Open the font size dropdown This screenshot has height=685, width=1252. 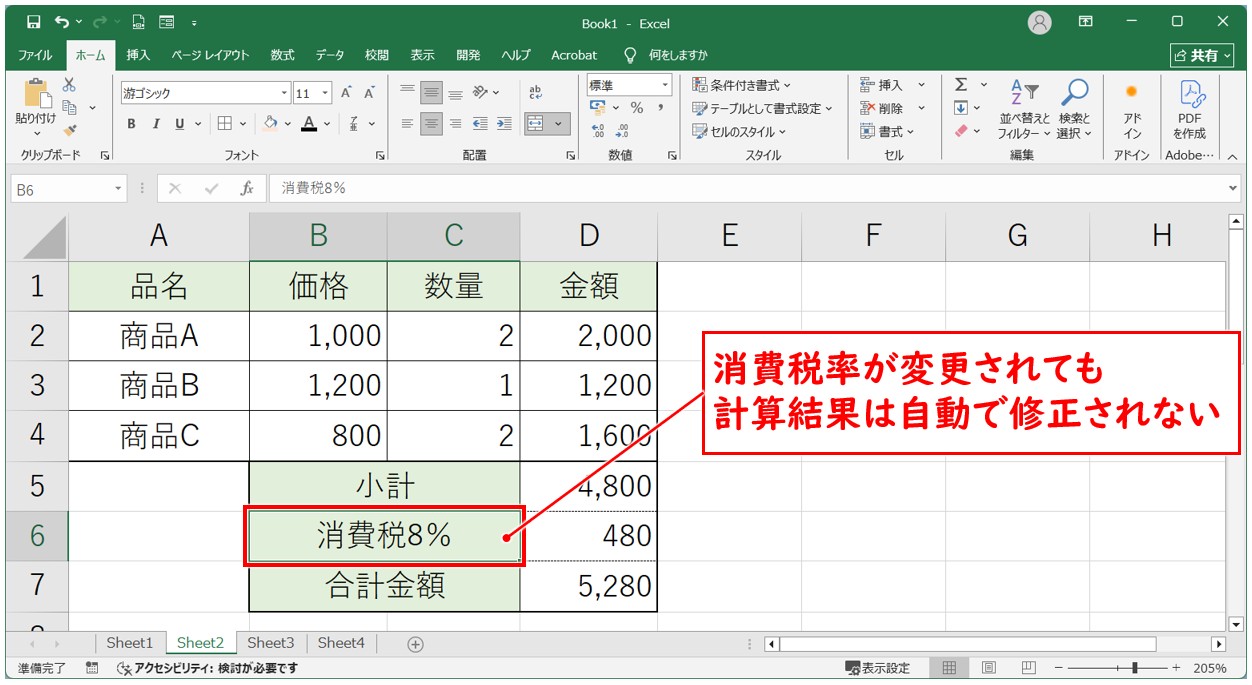click(327, 93)
